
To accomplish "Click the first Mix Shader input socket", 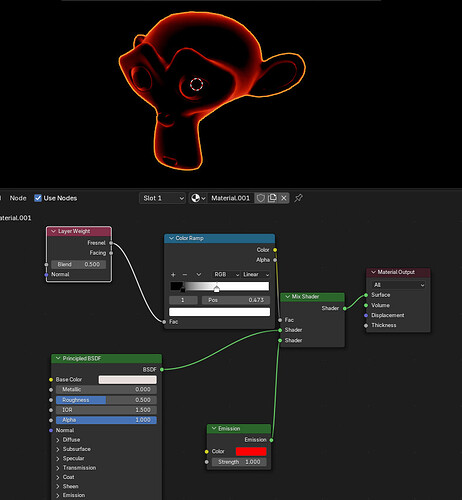I will click(x=280, y=330).
